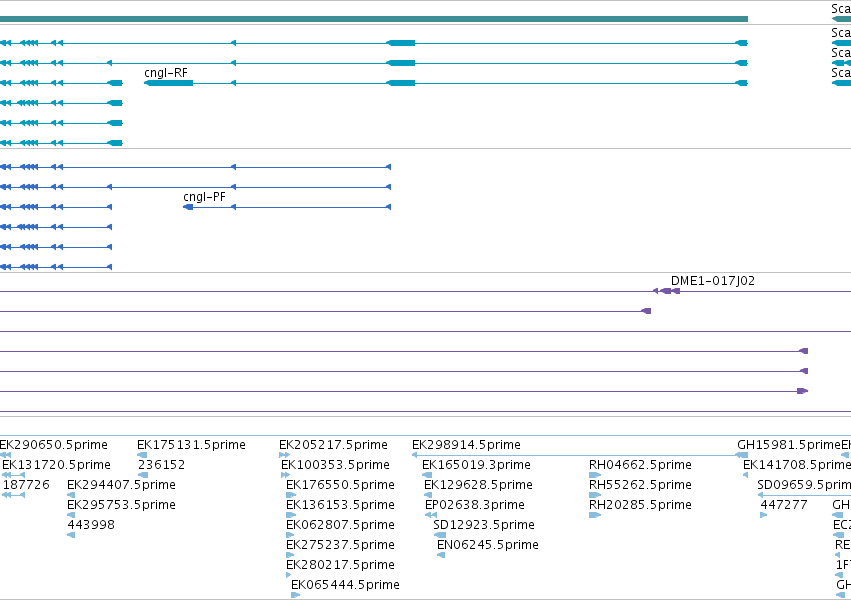Click the DME1-017J02 feature label

point(713,280)
